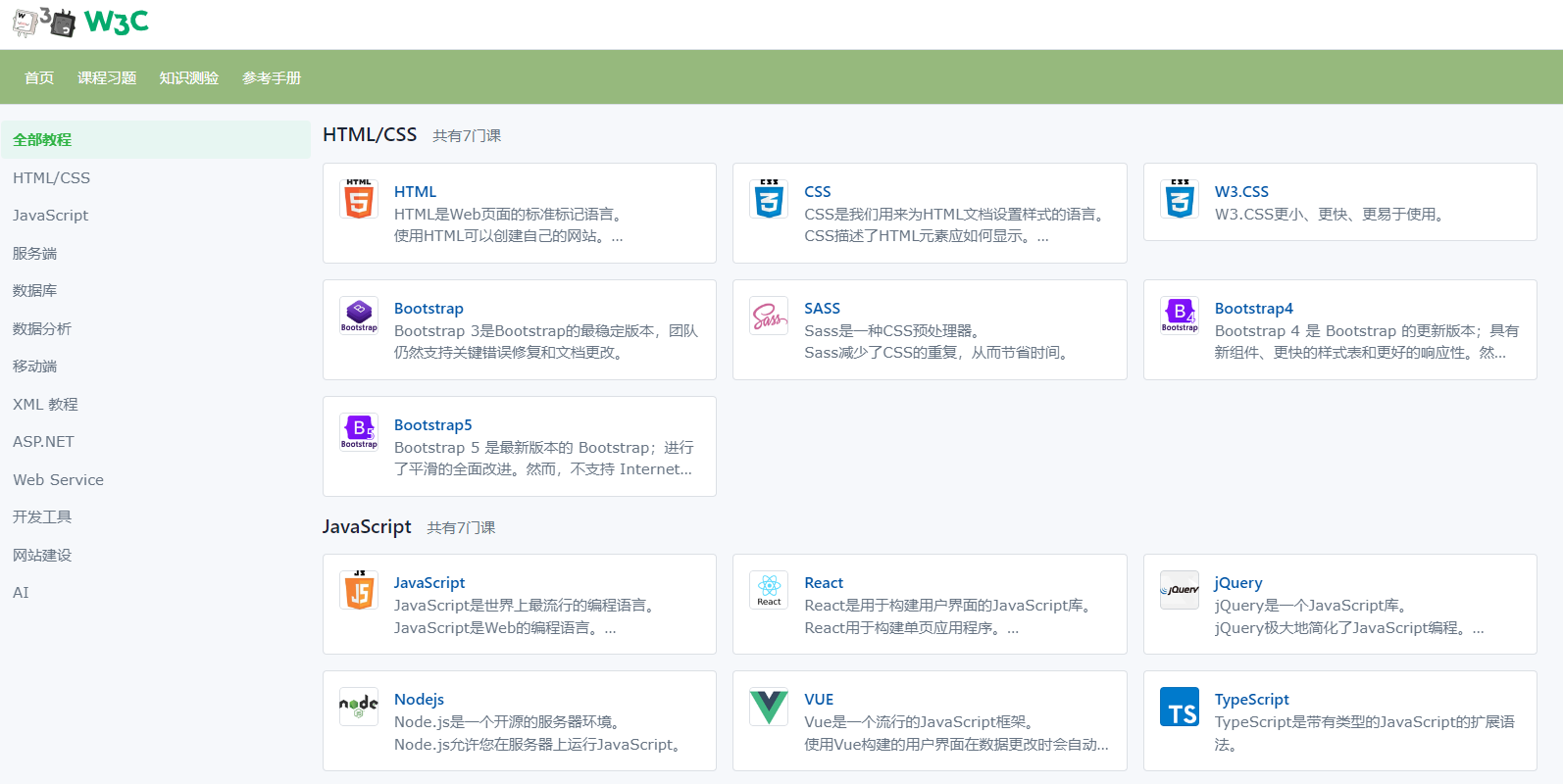
Task: Open the SASS course title link
Action: tap(822, 309)
